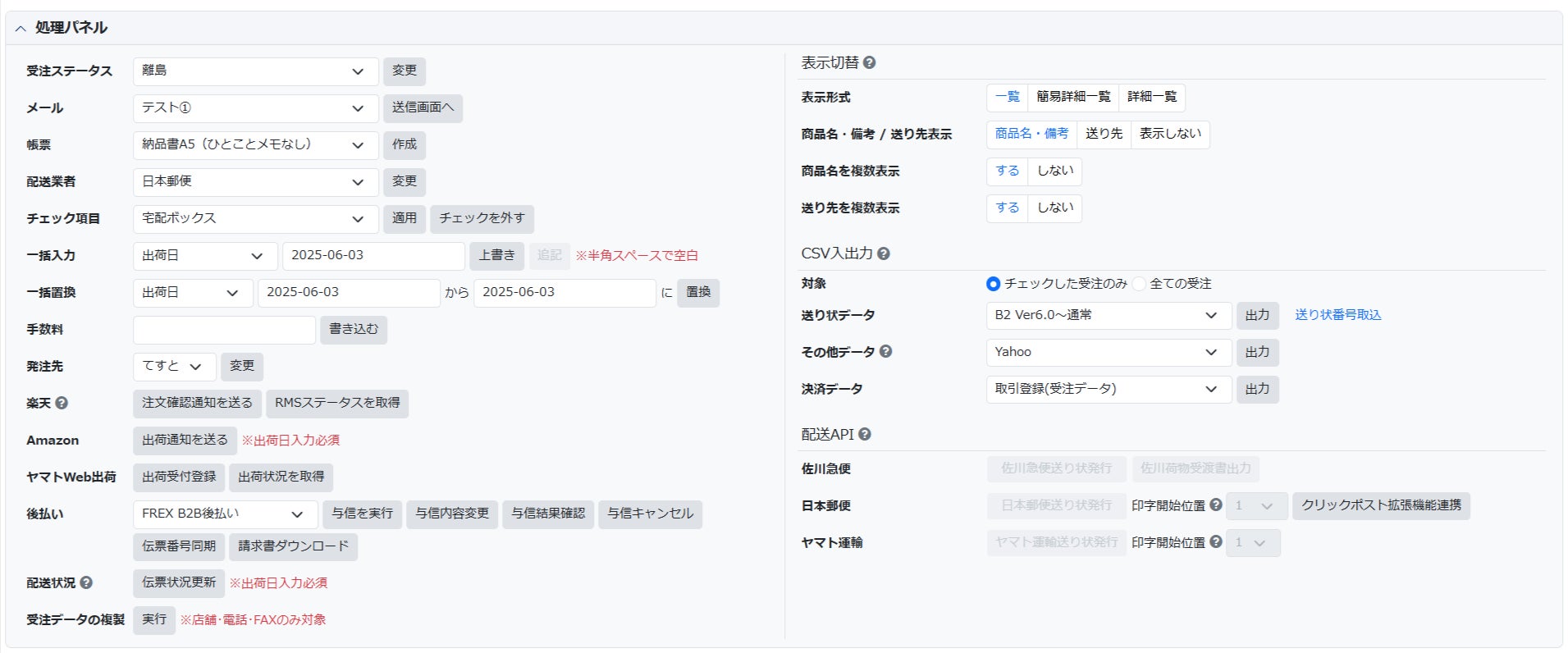The width and height of the screenshot is (1568, 653).
Task: Click 上書き button for 一括入力
Action: [x=496, y=256]
